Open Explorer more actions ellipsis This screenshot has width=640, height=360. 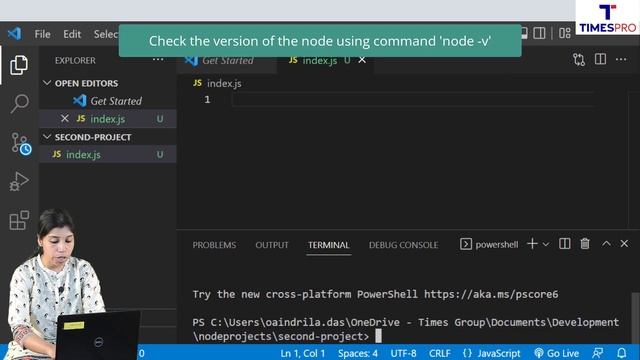(x=158, y=60)
